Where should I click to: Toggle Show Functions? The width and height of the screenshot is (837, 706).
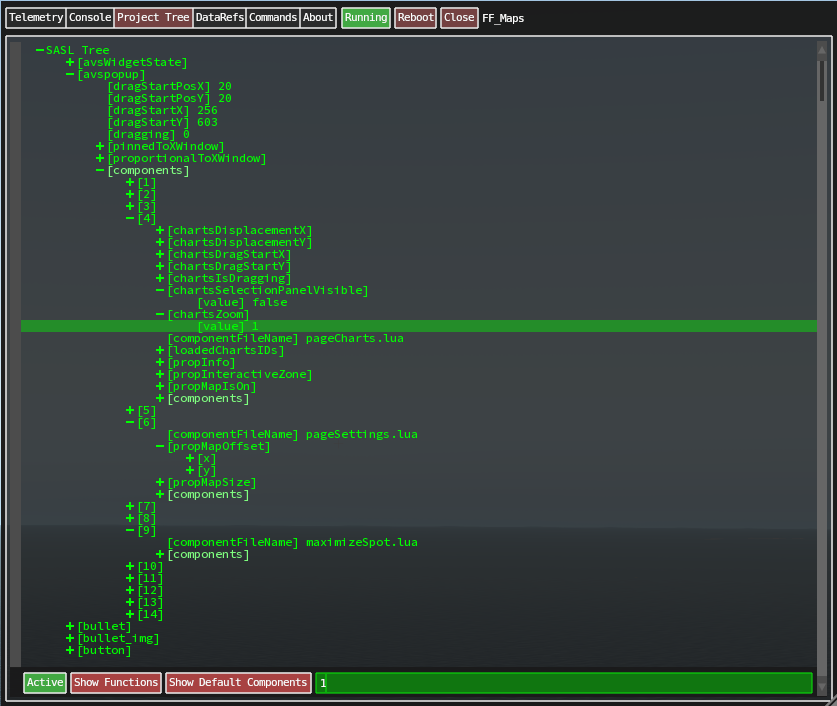tap(115, 683)
